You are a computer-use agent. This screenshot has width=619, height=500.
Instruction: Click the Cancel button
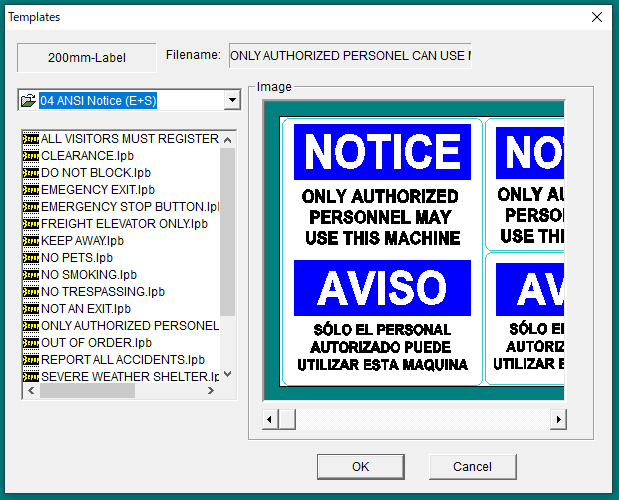click(x=472, y=467)
